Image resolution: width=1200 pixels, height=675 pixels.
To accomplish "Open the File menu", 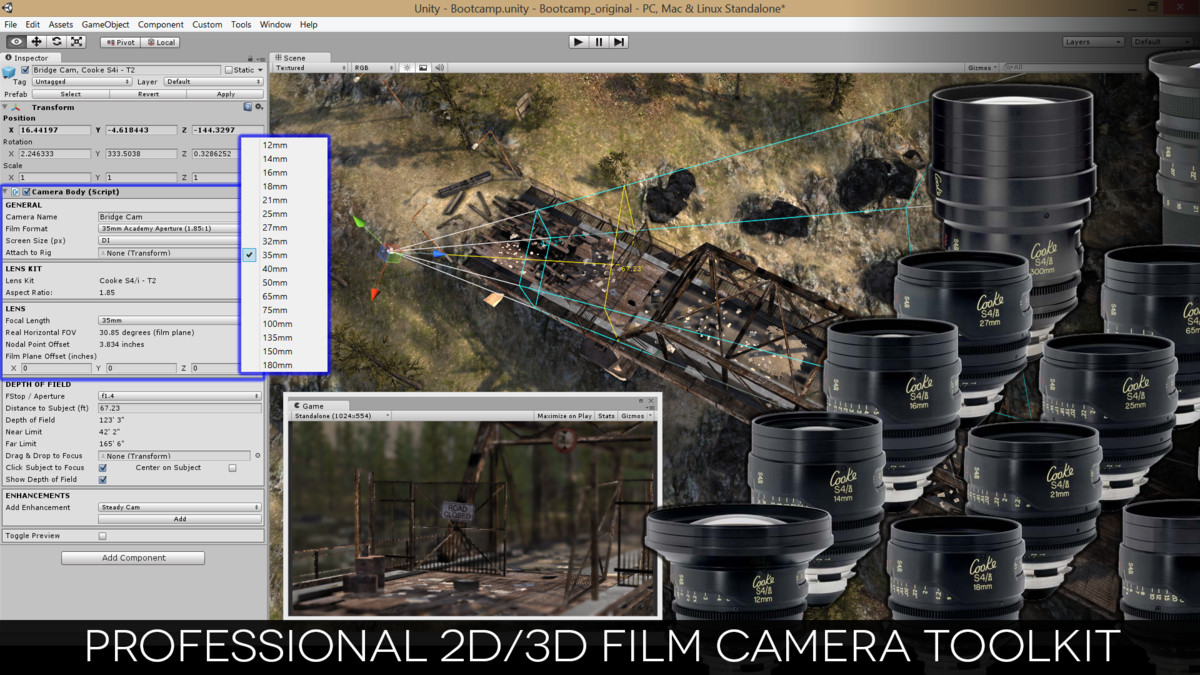I will coord(10,24).
